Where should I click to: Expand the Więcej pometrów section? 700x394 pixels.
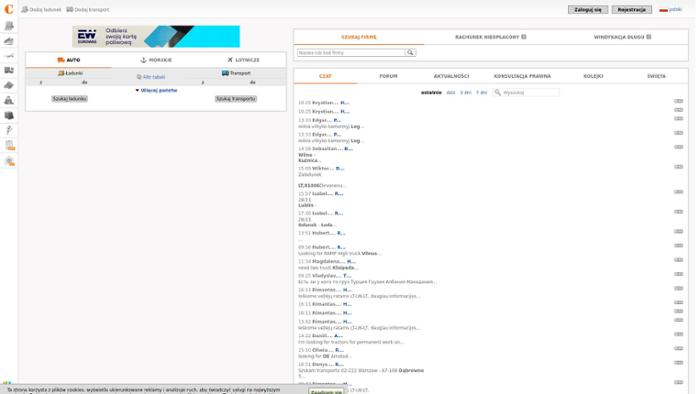[x=156, y=91]
